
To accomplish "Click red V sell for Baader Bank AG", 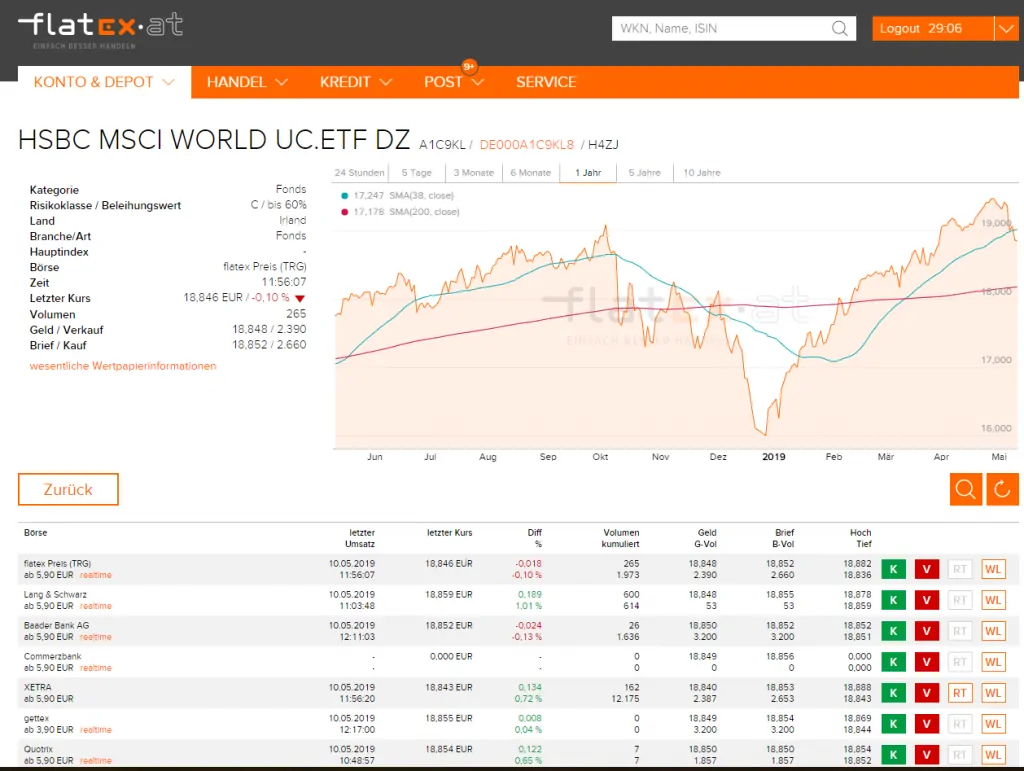I will 927,631.
